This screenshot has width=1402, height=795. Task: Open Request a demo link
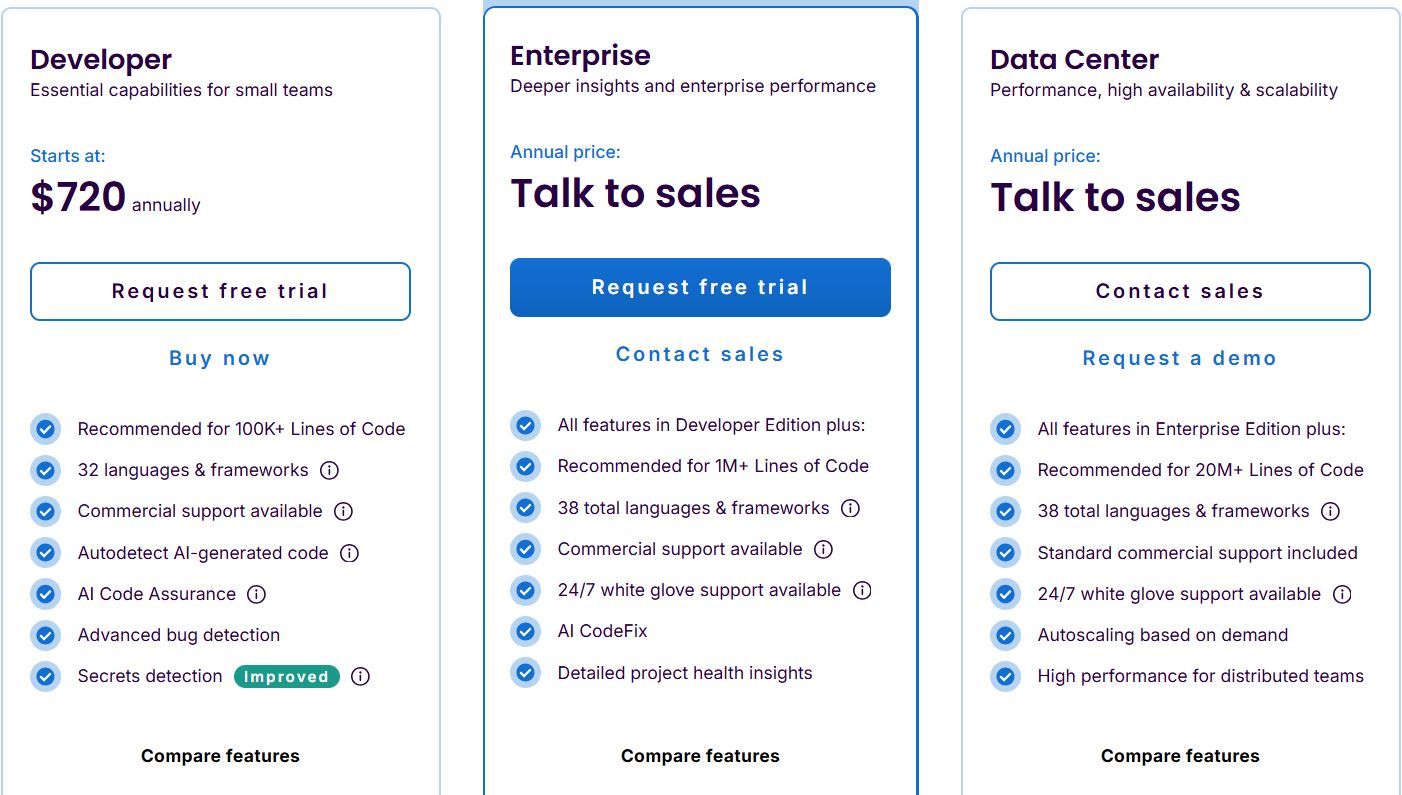(x=1180, y=358)
